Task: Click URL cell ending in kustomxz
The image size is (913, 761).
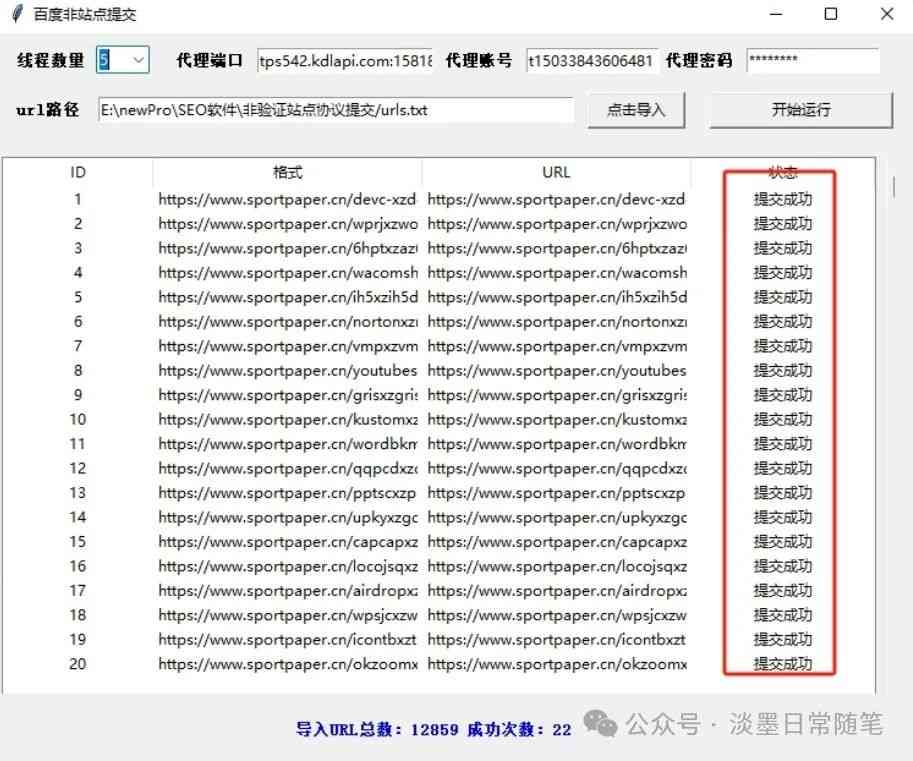Action: tap(557, 419)
